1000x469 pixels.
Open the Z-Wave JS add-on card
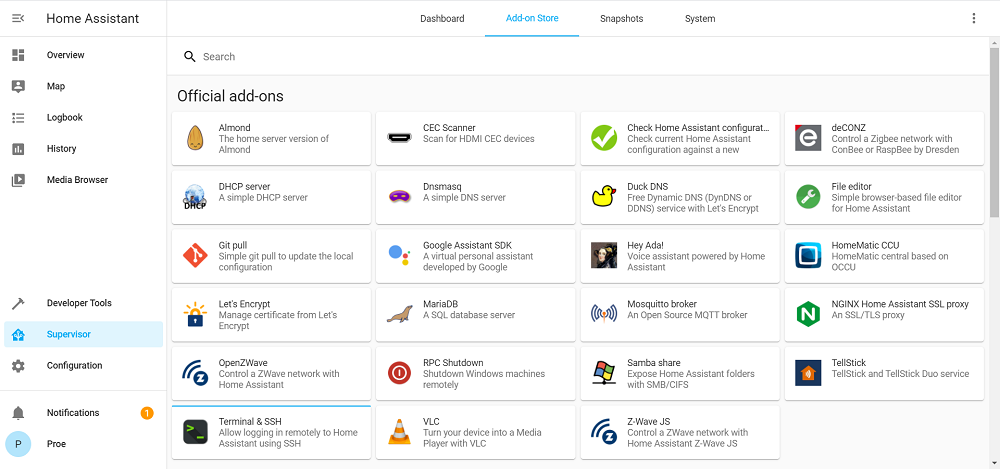tap(680, 433)
